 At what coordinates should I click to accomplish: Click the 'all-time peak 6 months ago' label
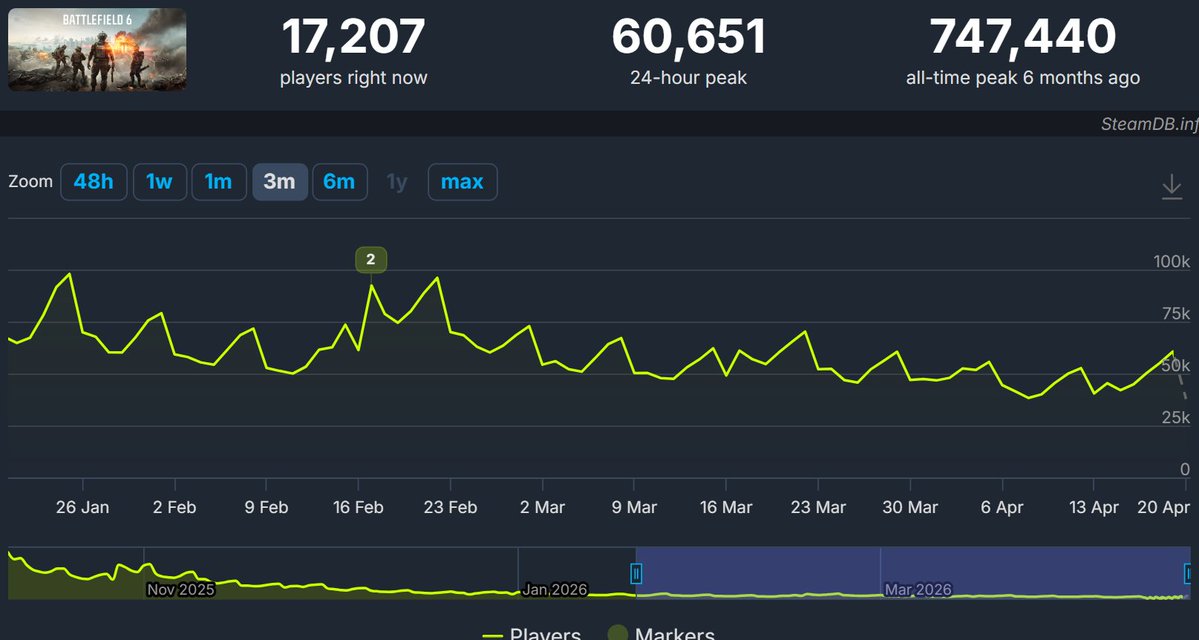[x=1023, y=78]
